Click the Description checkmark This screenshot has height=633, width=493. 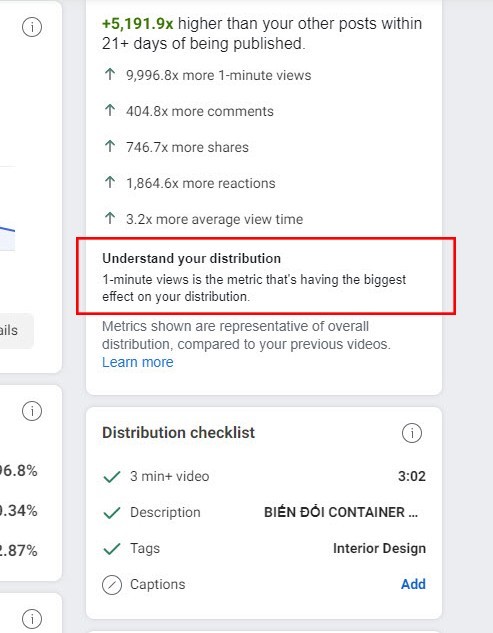click(x=112, y=513)
